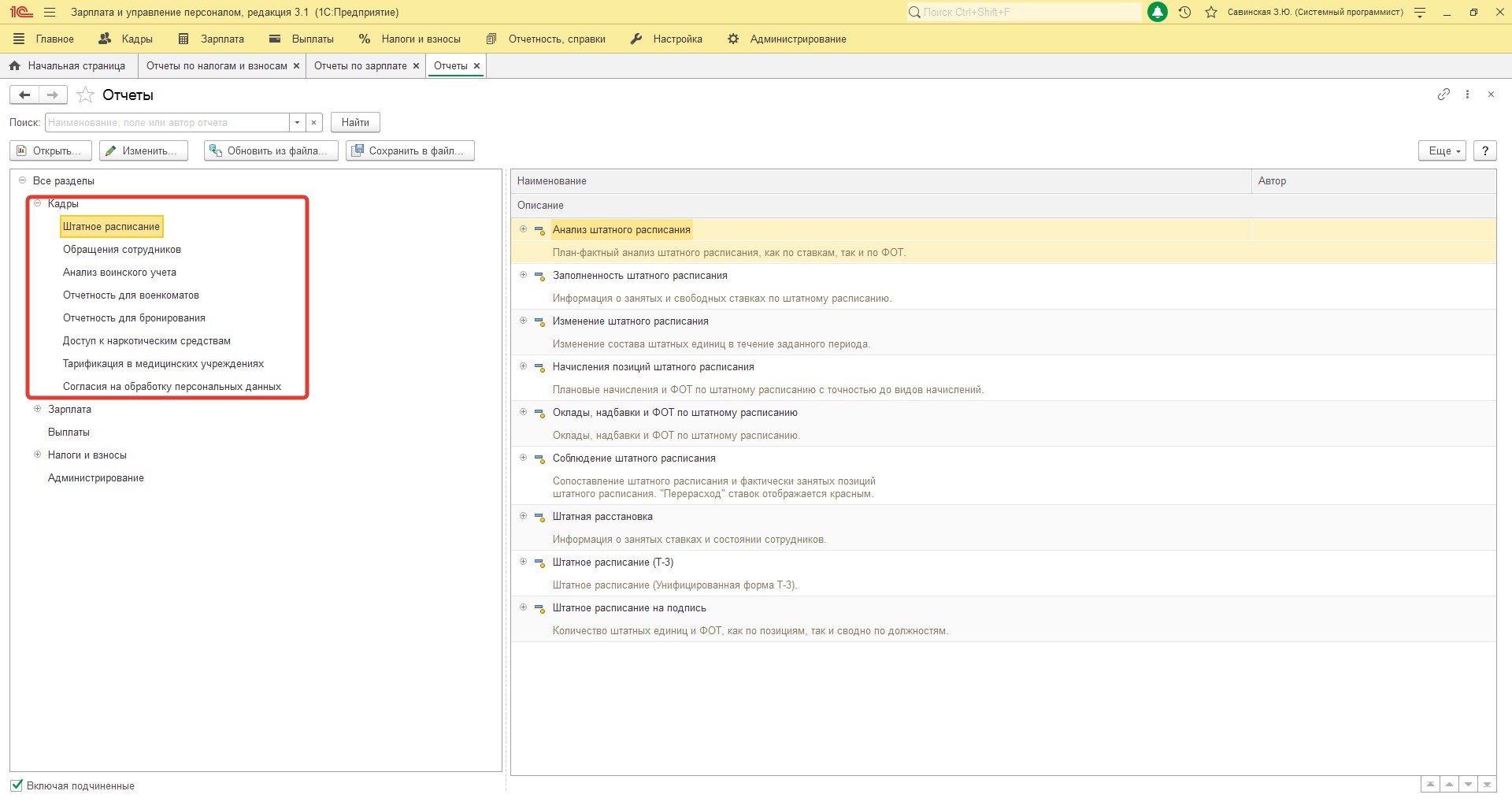Select report Оклады, надбавки и ФОТ
Viewport: 1512px width, 802px height.
[x=675, y=412]
